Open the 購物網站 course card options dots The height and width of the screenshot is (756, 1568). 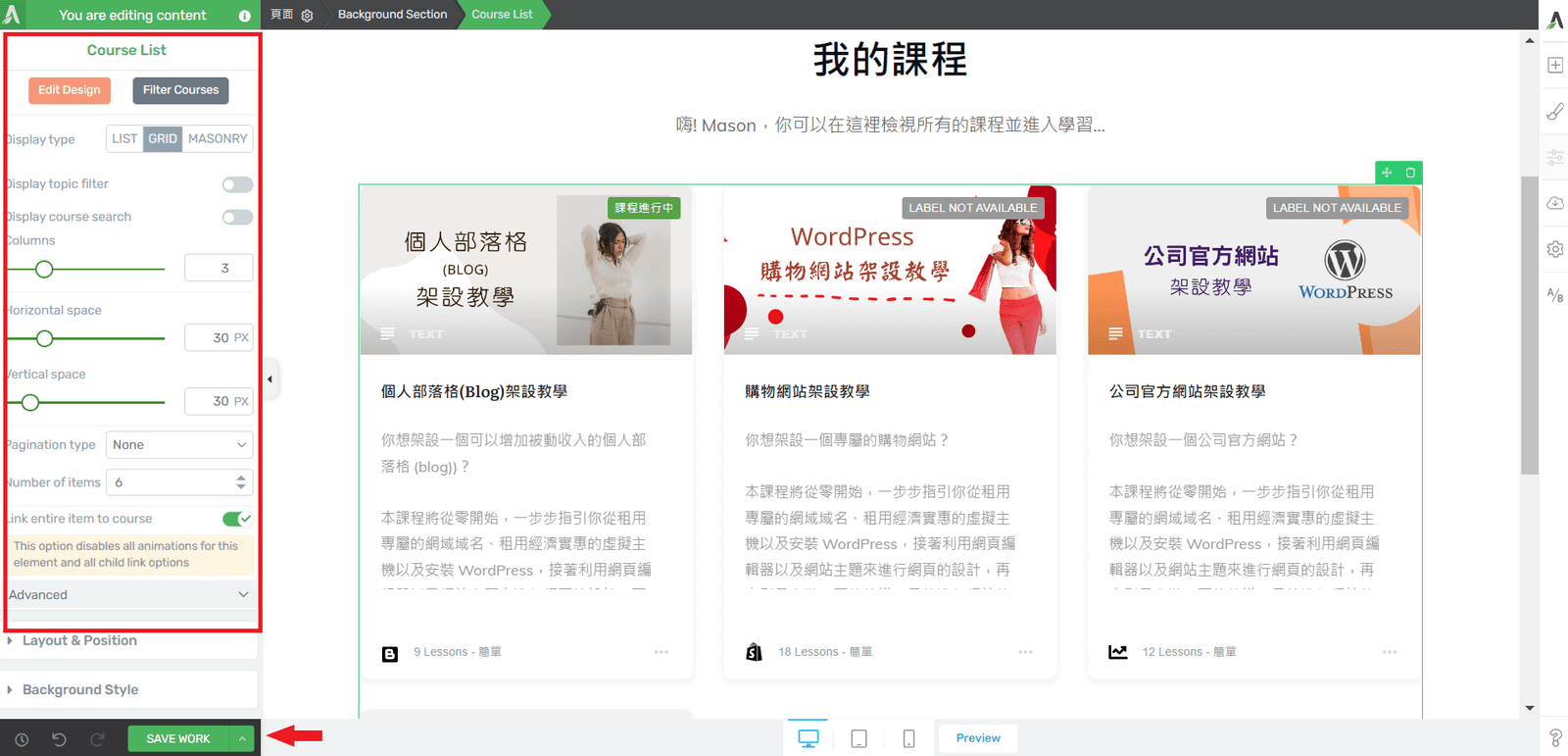(x=1025, y=652)
